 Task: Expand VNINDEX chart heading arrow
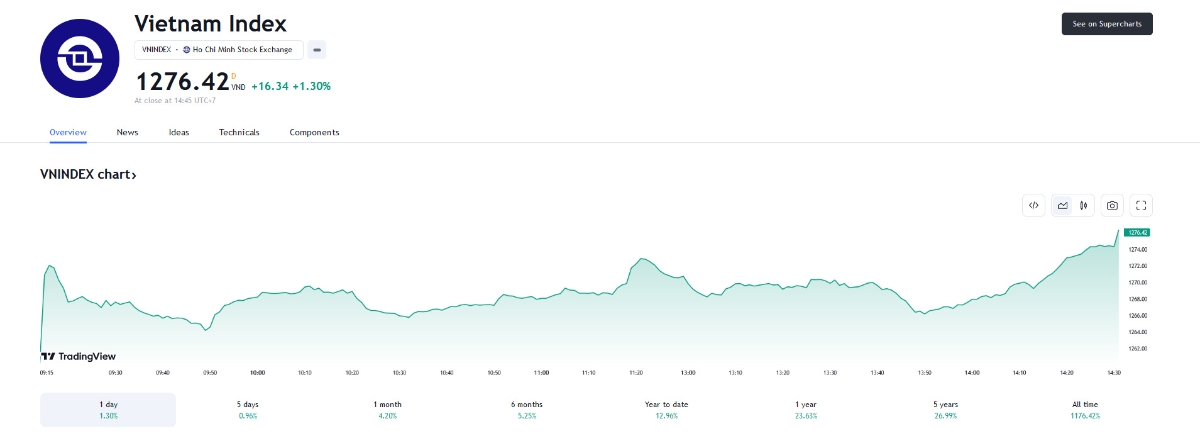pos(133,175)
